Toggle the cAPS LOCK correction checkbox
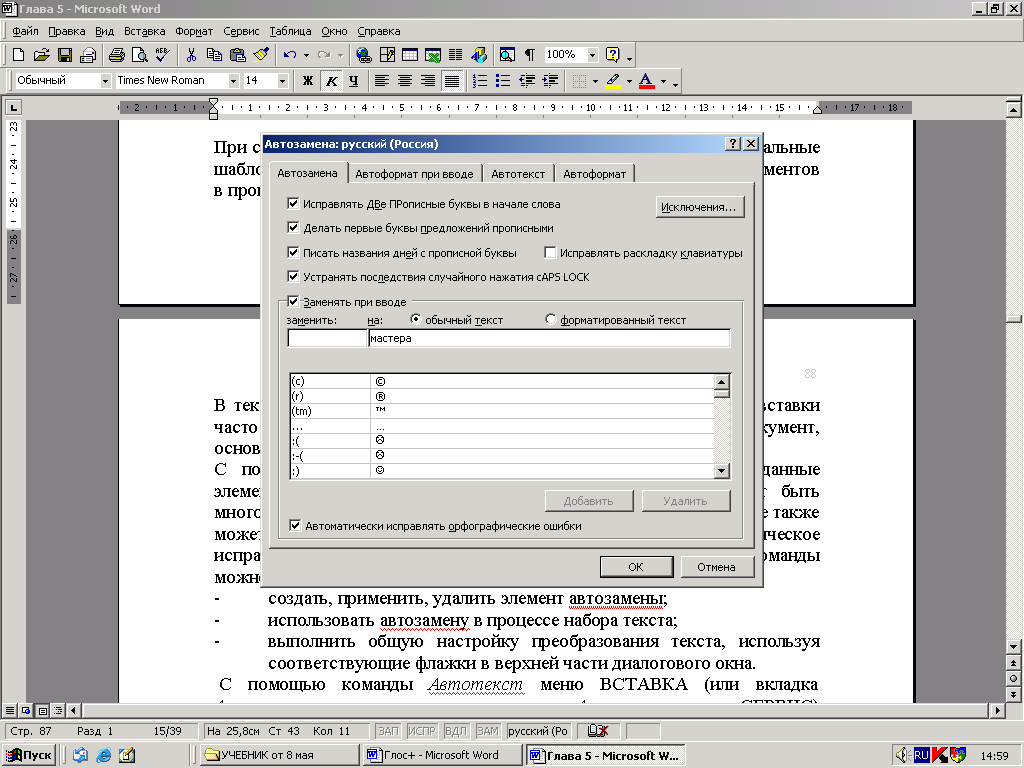 (293, 276)
